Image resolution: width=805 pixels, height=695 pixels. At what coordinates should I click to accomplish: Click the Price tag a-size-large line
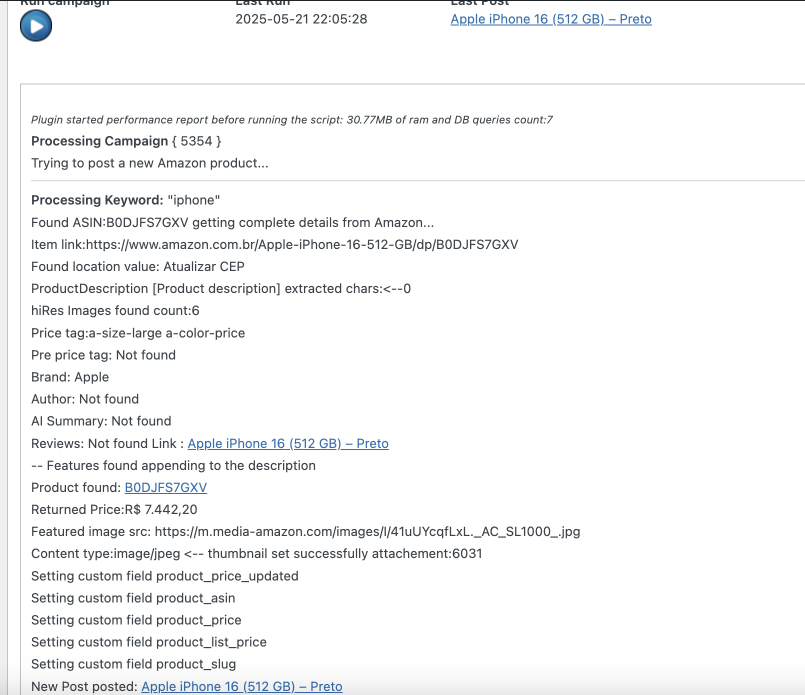click(x=138, y=332)
